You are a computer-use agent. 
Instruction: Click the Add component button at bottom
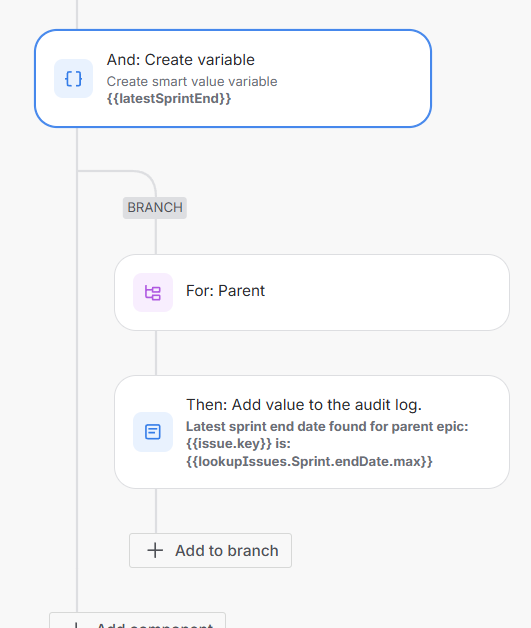(x=137, y=620)
